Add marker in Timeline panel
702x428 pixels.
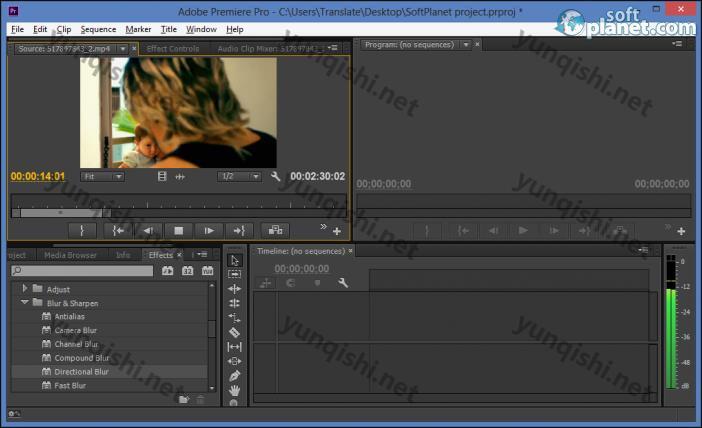(x=317, y=283)
